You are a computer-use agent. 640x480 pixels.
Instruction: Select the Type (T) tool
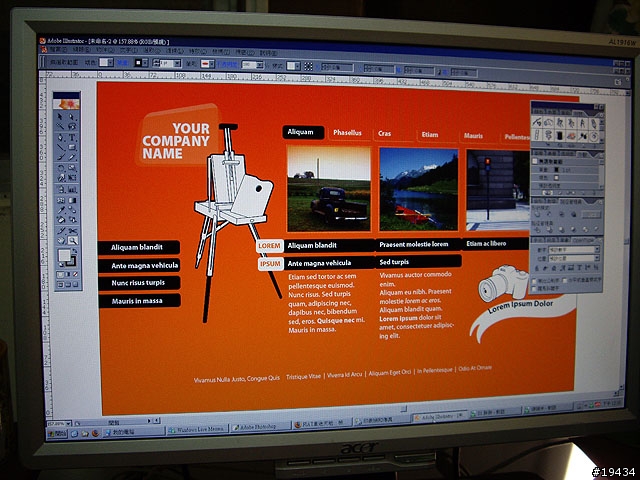[x=72, y=137]
